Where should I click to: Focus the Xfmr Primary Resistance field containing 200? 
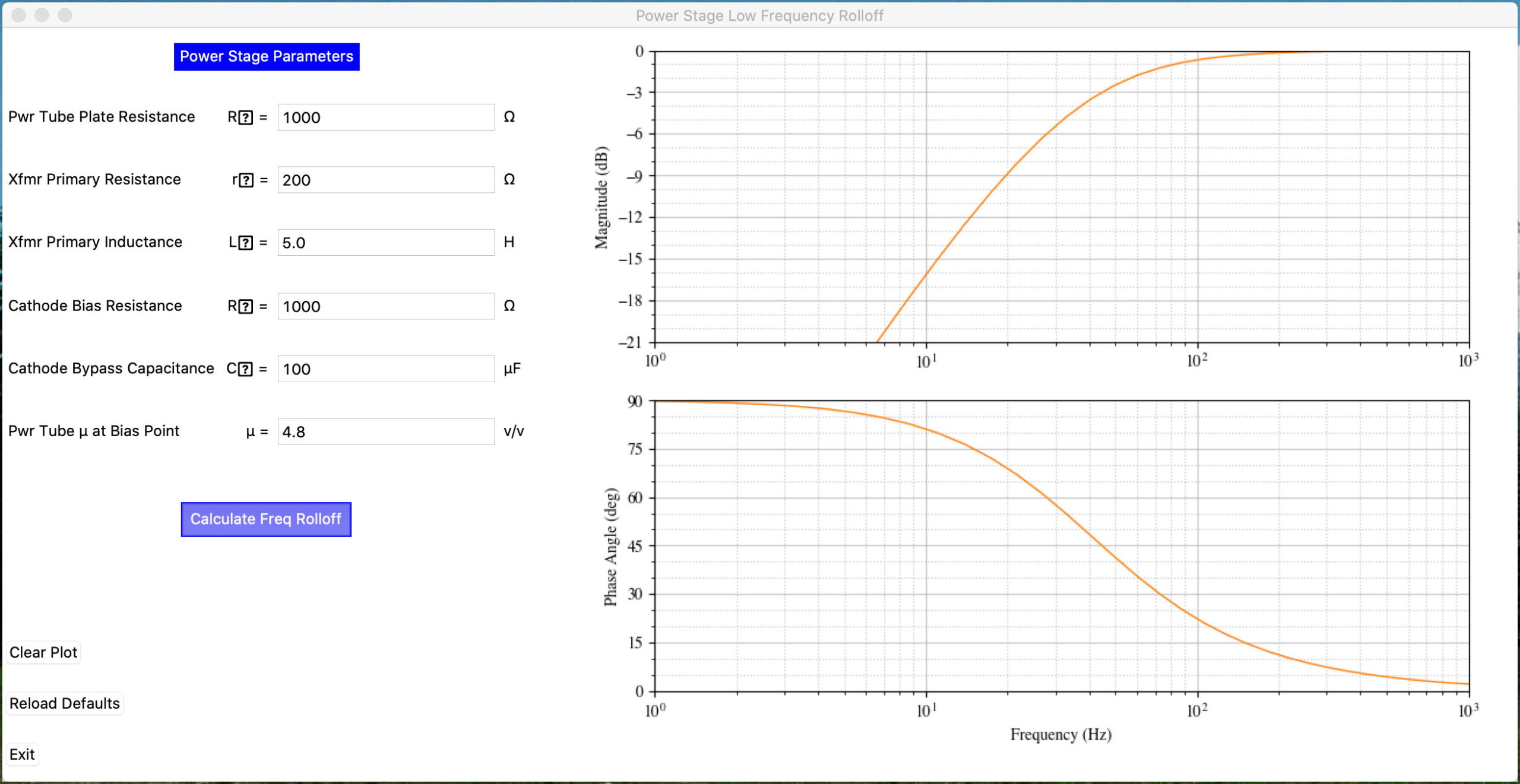tap(386, 180)
